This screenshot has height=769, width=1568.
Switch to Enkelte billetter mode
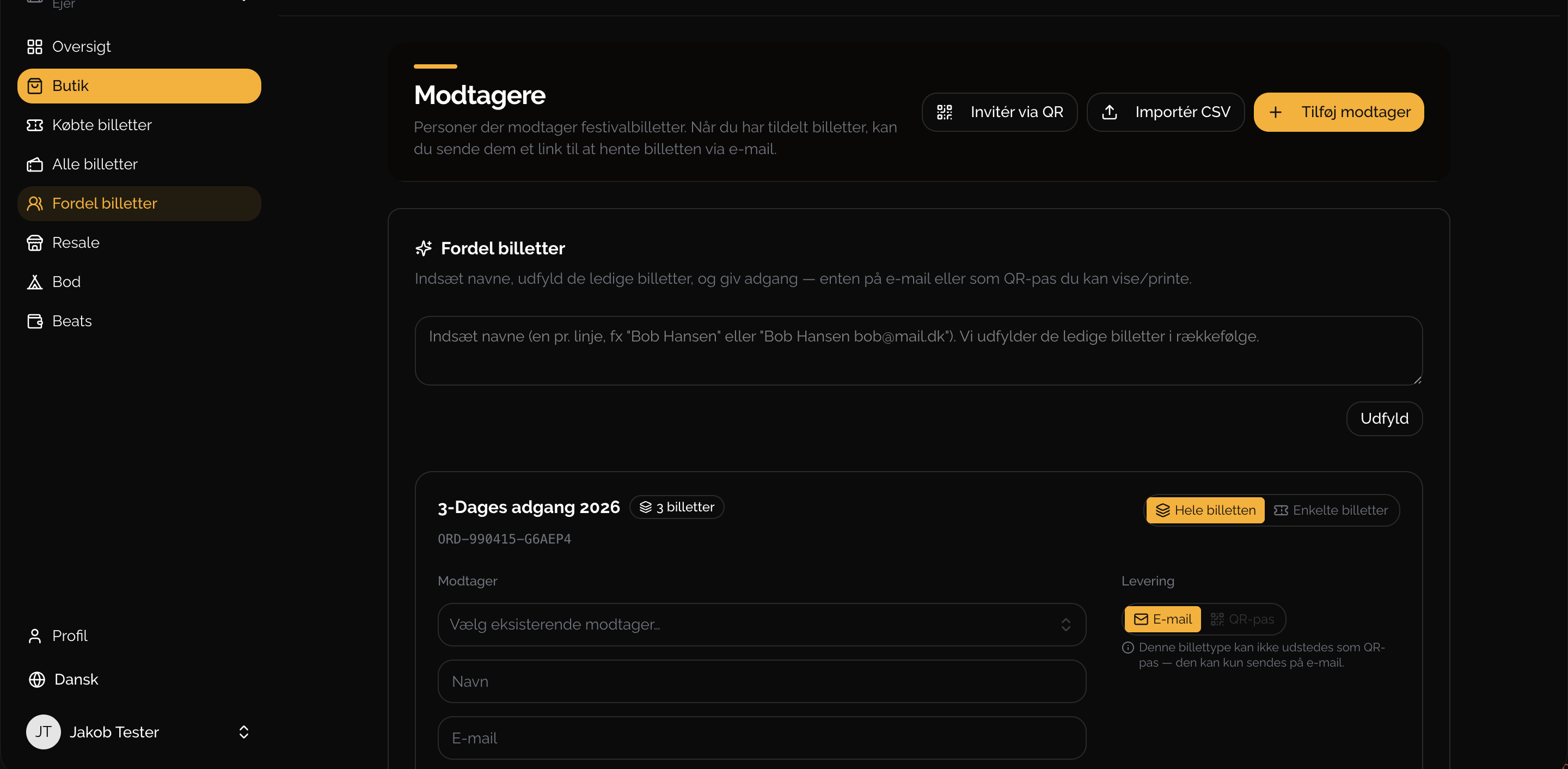pos(1331,510)
